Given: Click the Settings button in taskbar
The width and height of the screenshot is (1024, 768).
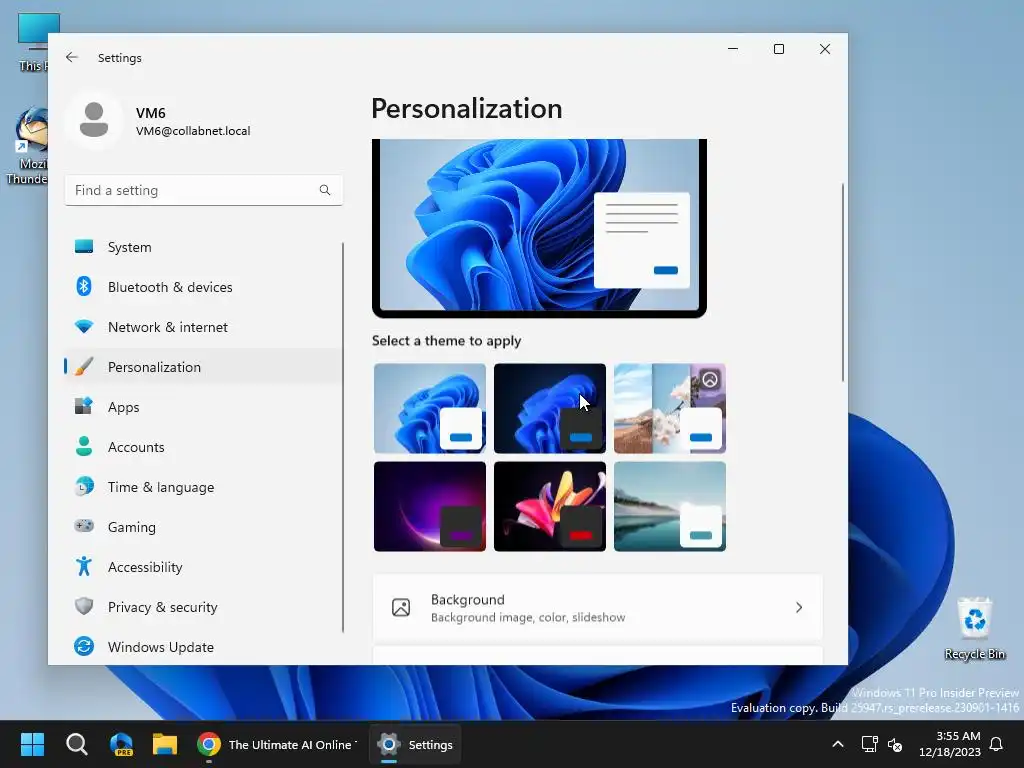Looking at the screenshot, I should coord(415,744).
